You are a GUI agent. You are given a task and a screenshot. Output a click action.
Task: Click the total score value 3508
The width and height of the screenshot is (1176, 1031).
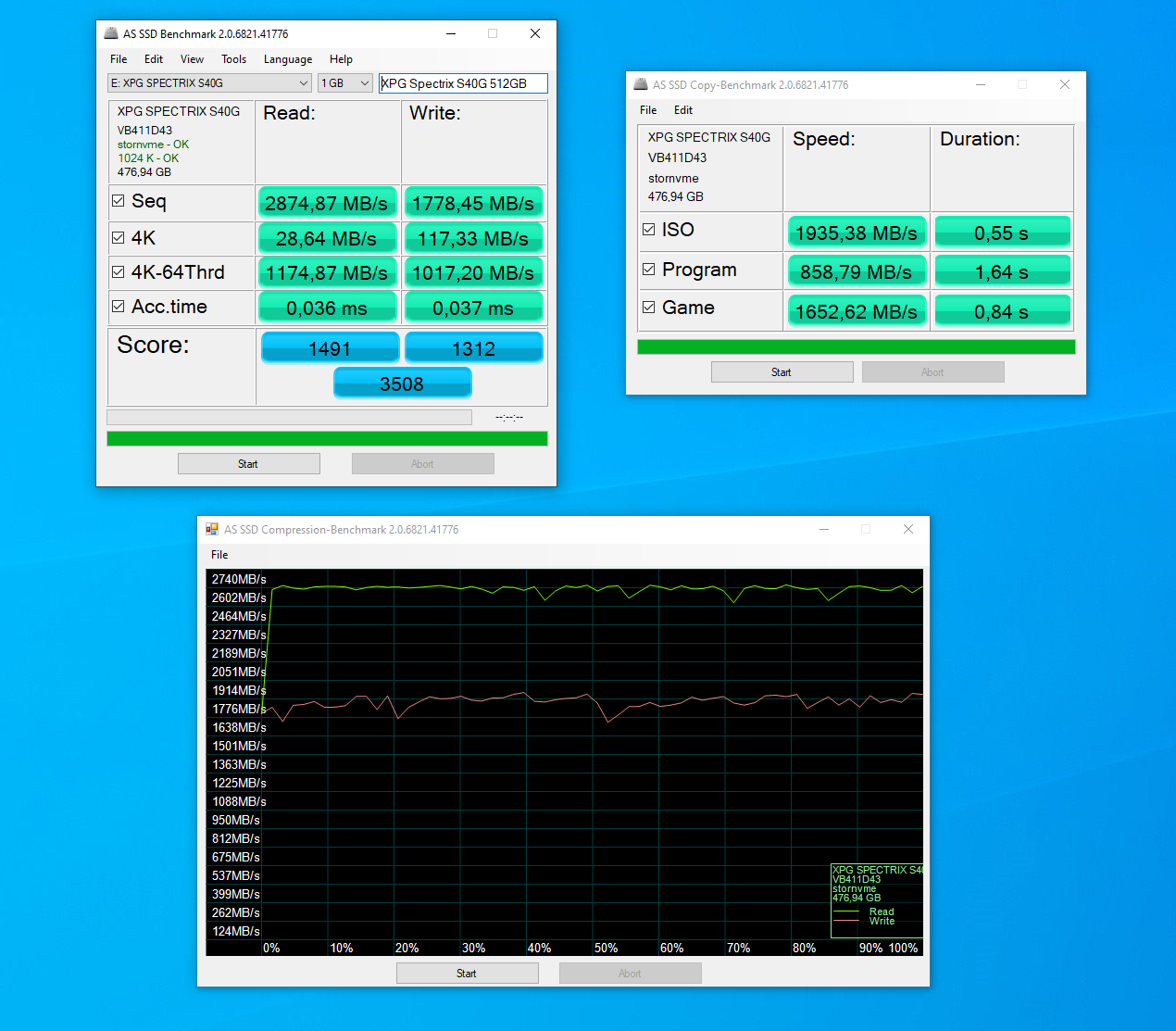[x=402, y=383]
